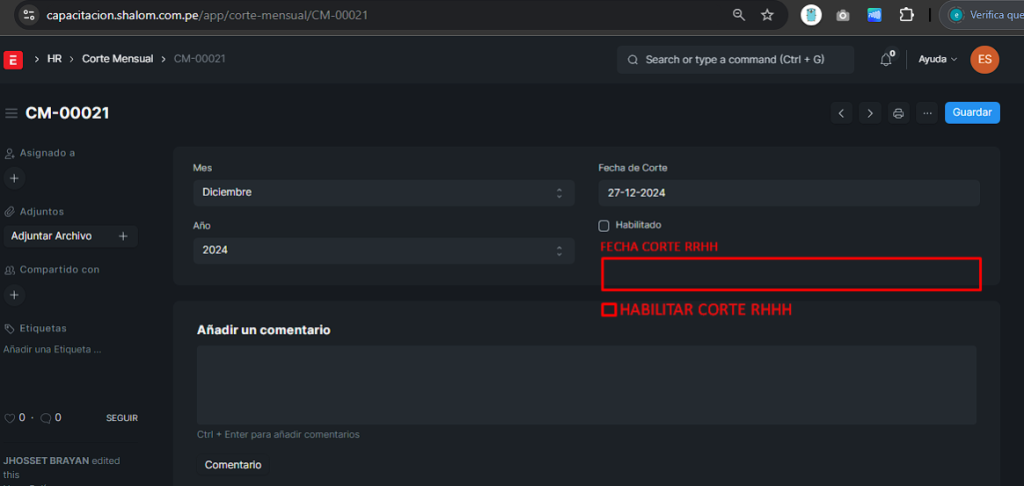Go to next document arrow

coord(870,113)
